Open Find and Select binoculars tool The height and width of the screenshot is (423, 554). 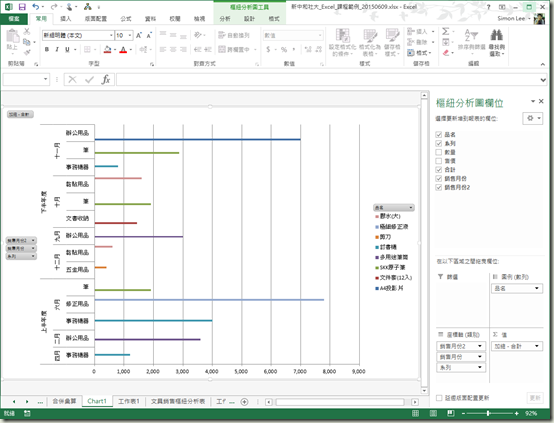pos(497,43)
